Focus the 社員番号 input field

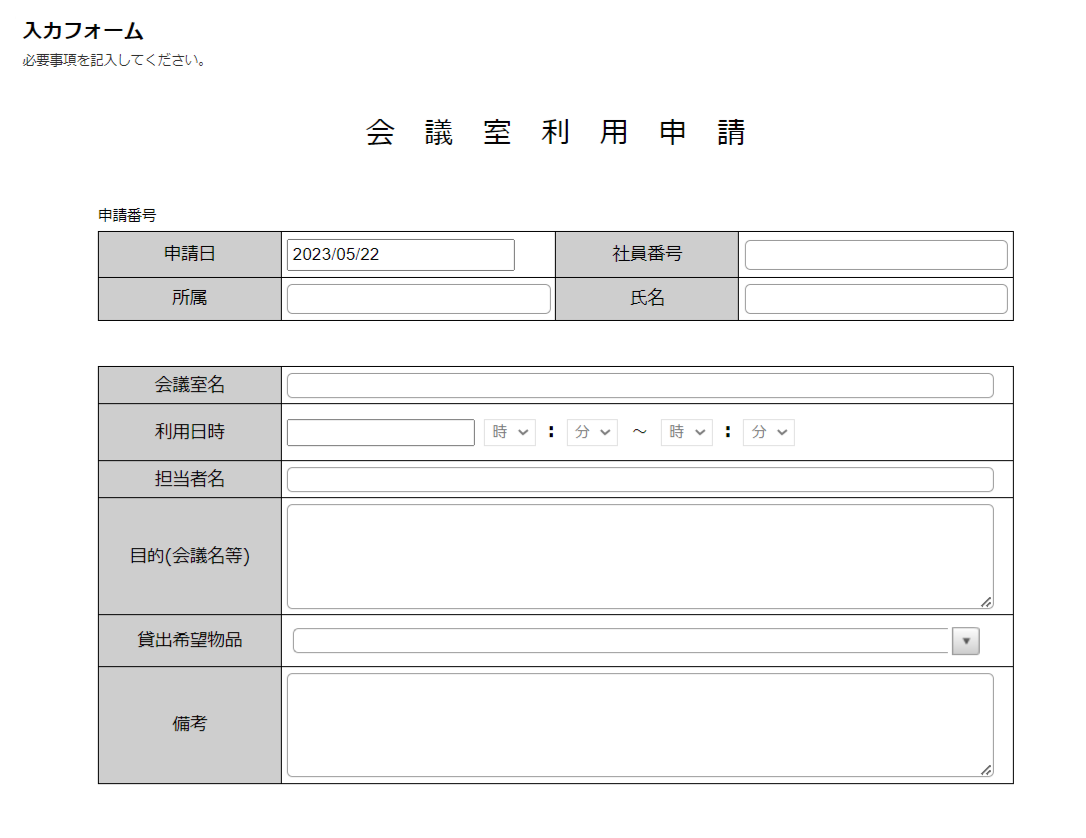pos(875,255)
